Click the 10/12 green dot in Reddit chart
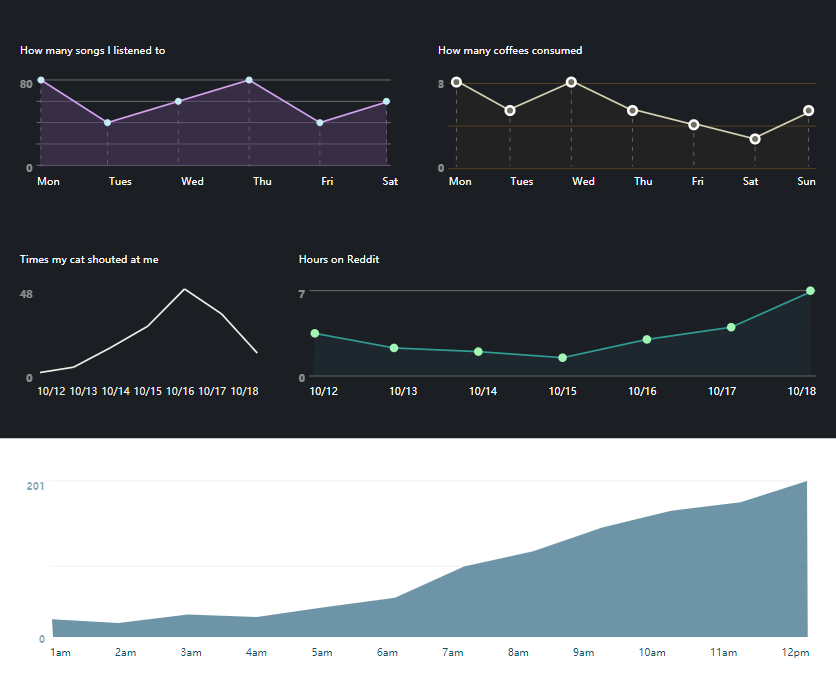This screenshot has width=836, height=678. click(x=315, y=333)
